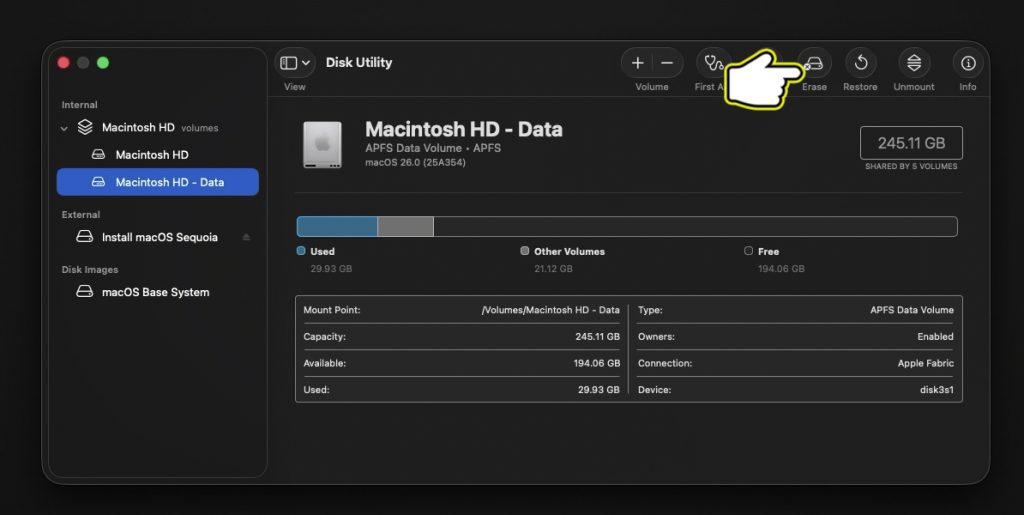Select Install macOS Sequoia external disk
This screenshot has height=515, width=1024.
point(159,238)
